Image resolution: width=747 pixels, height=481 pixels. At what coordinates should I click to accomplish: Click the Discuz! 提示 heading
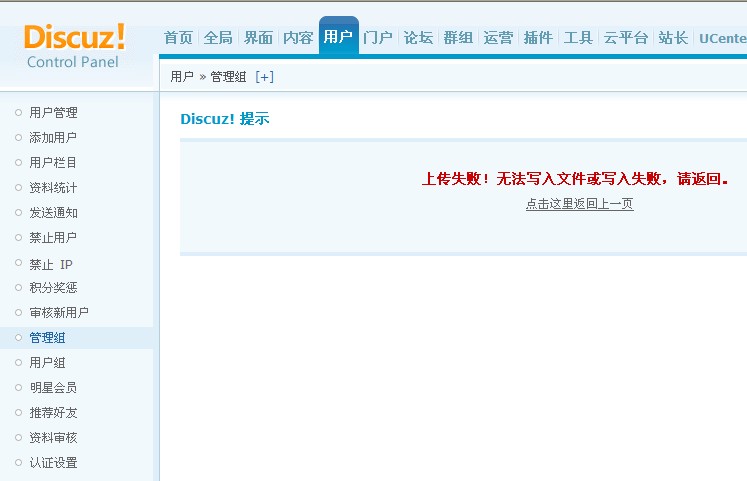point(225,119)
